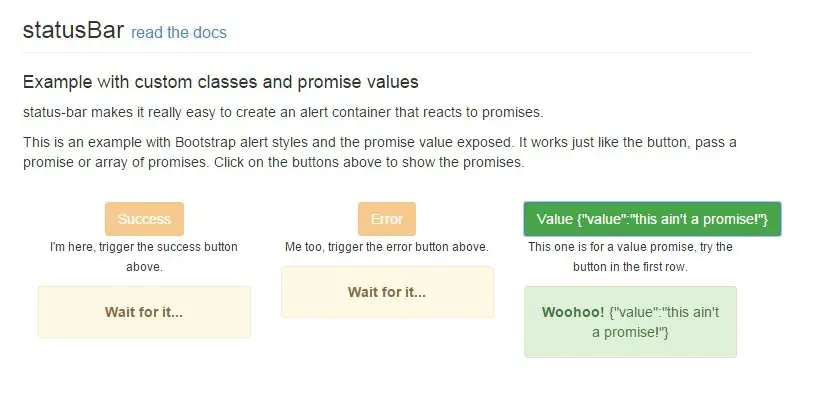
Task: Click "This one is for a value promise" caption
Action: 630,257
